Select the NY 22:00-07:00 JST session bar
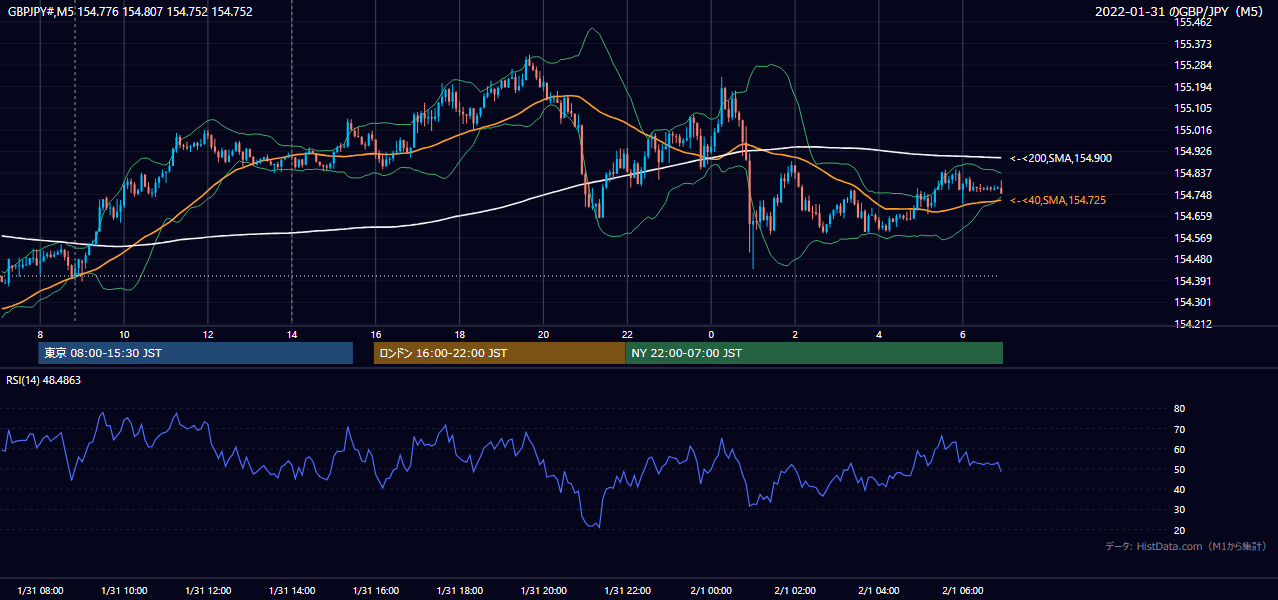This screenshot has width=1278, height=600. click(x=814, y=353)
